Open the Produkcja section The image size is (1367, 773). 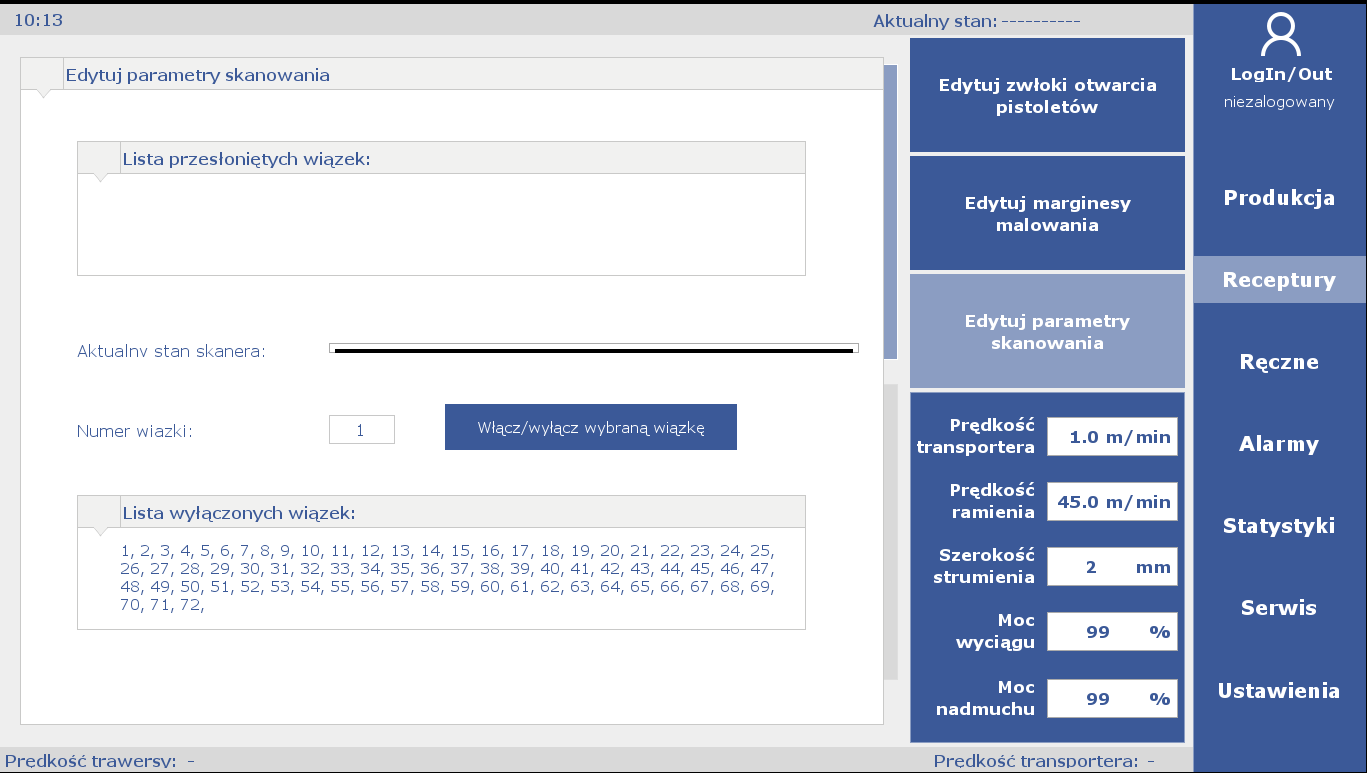(x=1279, y=197)
